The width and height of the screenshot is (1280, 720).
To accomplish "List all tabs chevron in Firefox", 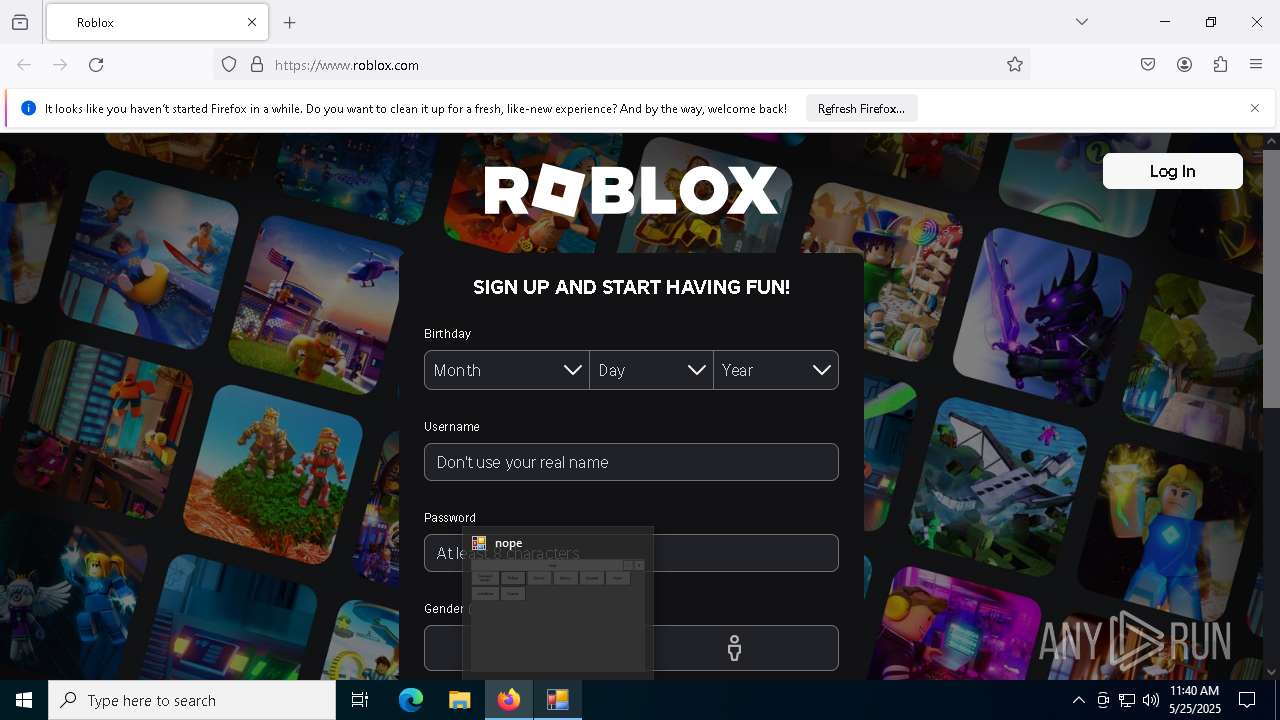I will coord(1082,22).
